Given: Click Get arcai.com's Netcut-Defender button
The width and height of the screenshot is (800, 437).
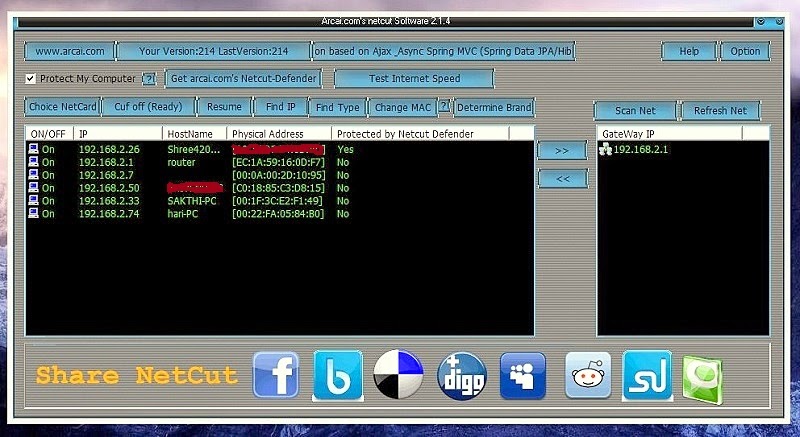Looking at the screenshot, I should click(x=243, y=79).
